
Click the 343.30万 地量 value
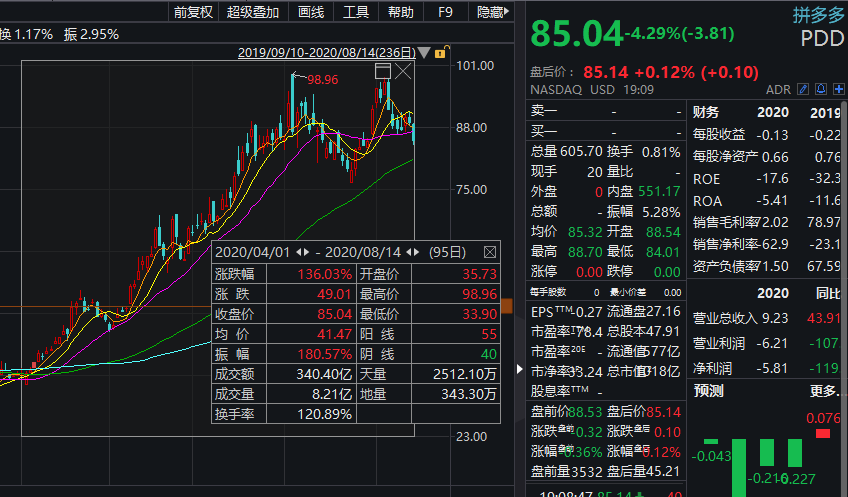coord(468,394)
